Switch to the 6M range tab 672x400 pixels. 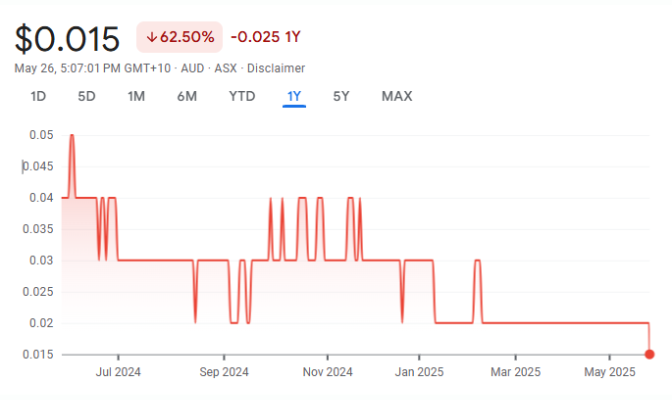[x=187, y=96]
